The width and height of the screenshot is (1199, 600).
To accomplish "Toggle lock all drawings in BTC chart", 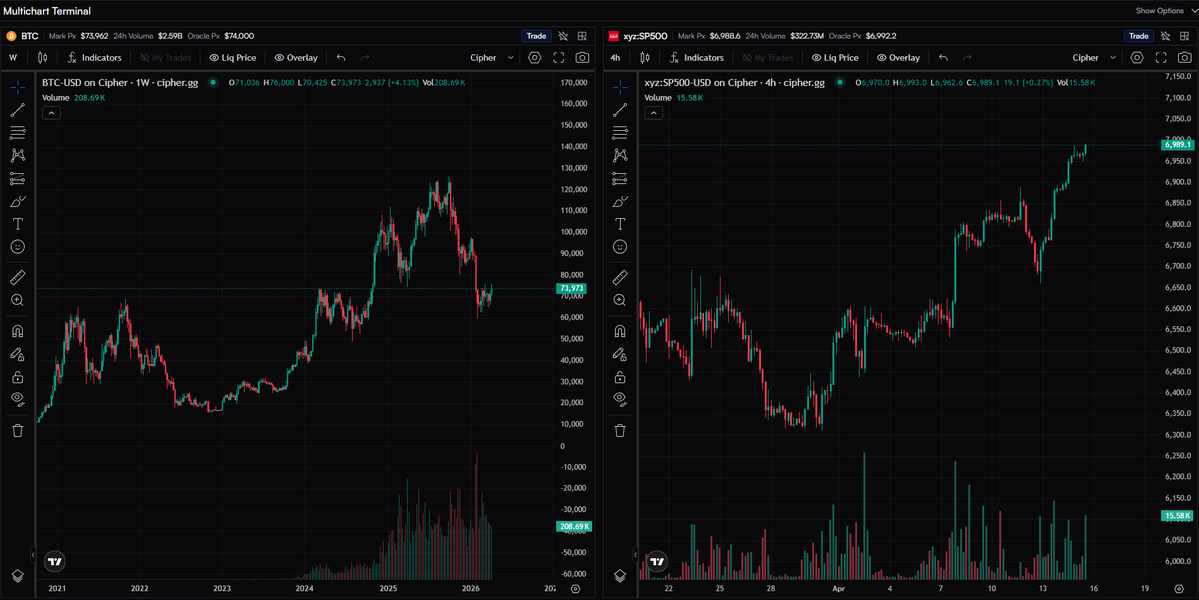I will (x=18, y=377).
